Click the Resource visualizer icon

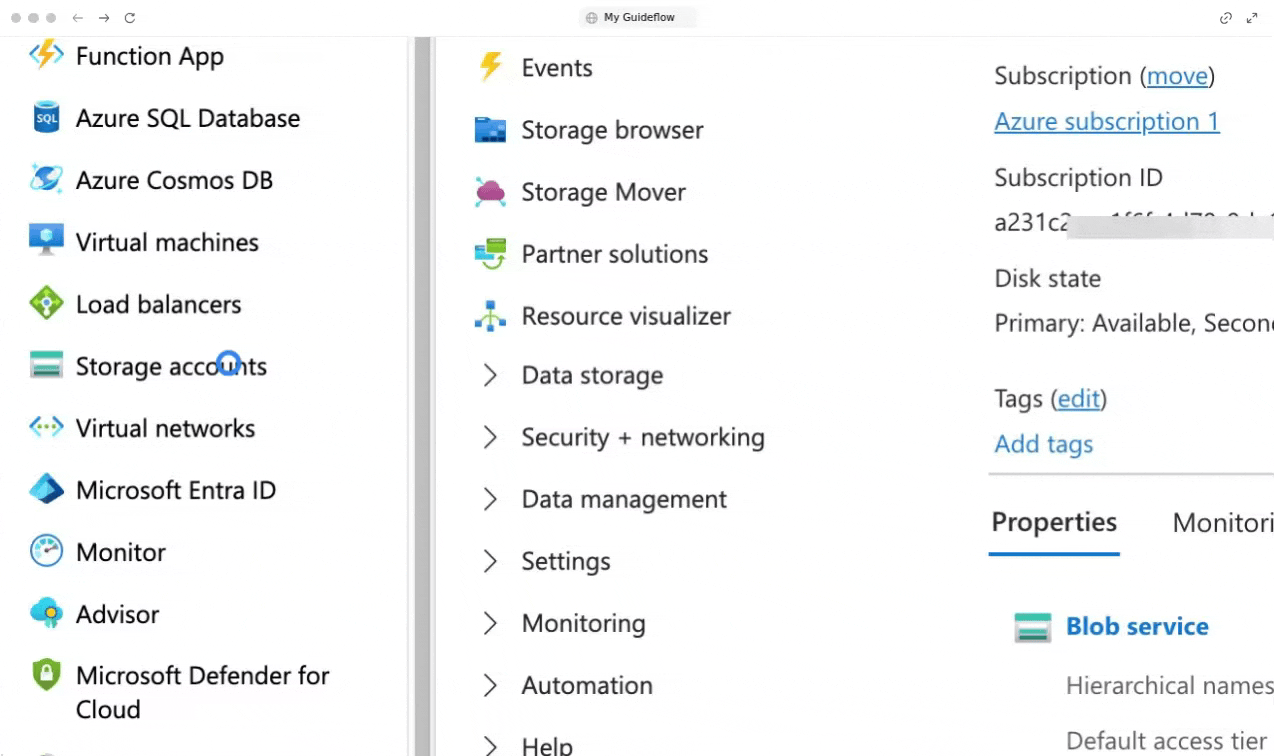[490, 316]
